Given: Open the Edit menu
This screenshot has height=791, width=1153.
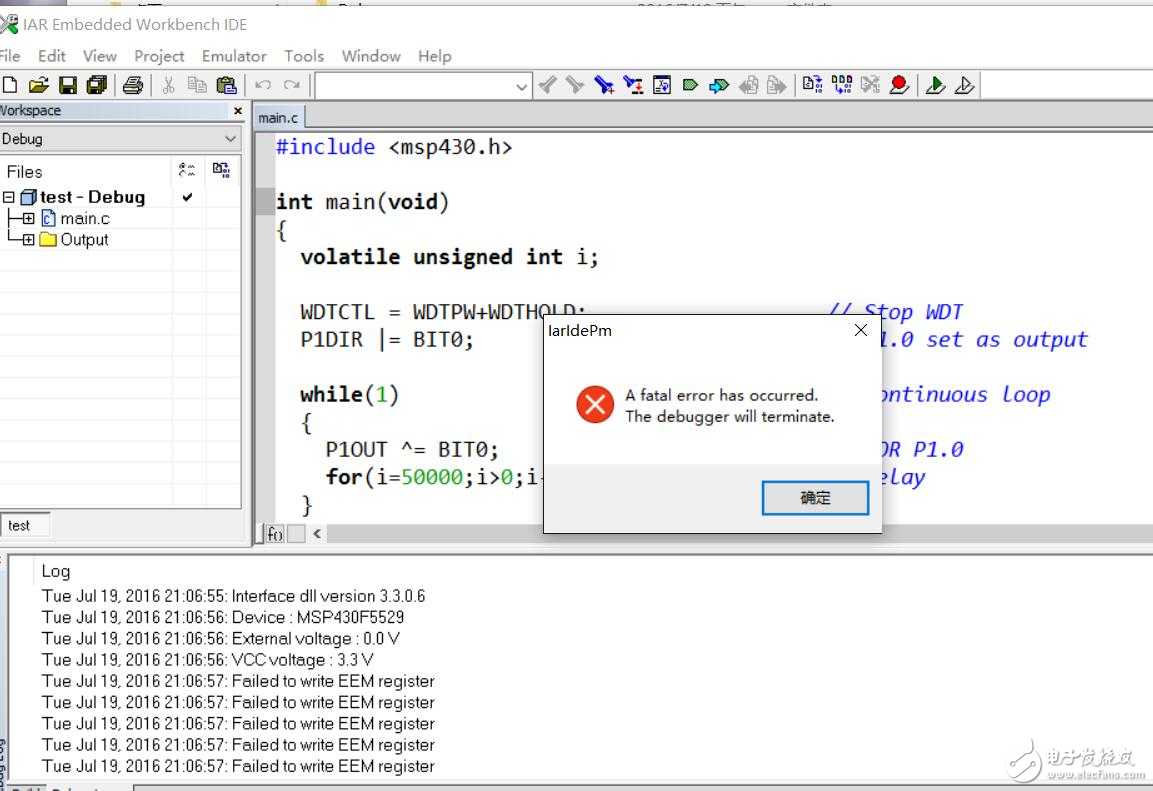Looking at the screenshot, I should pyautogui.click(x=51, y=56).
